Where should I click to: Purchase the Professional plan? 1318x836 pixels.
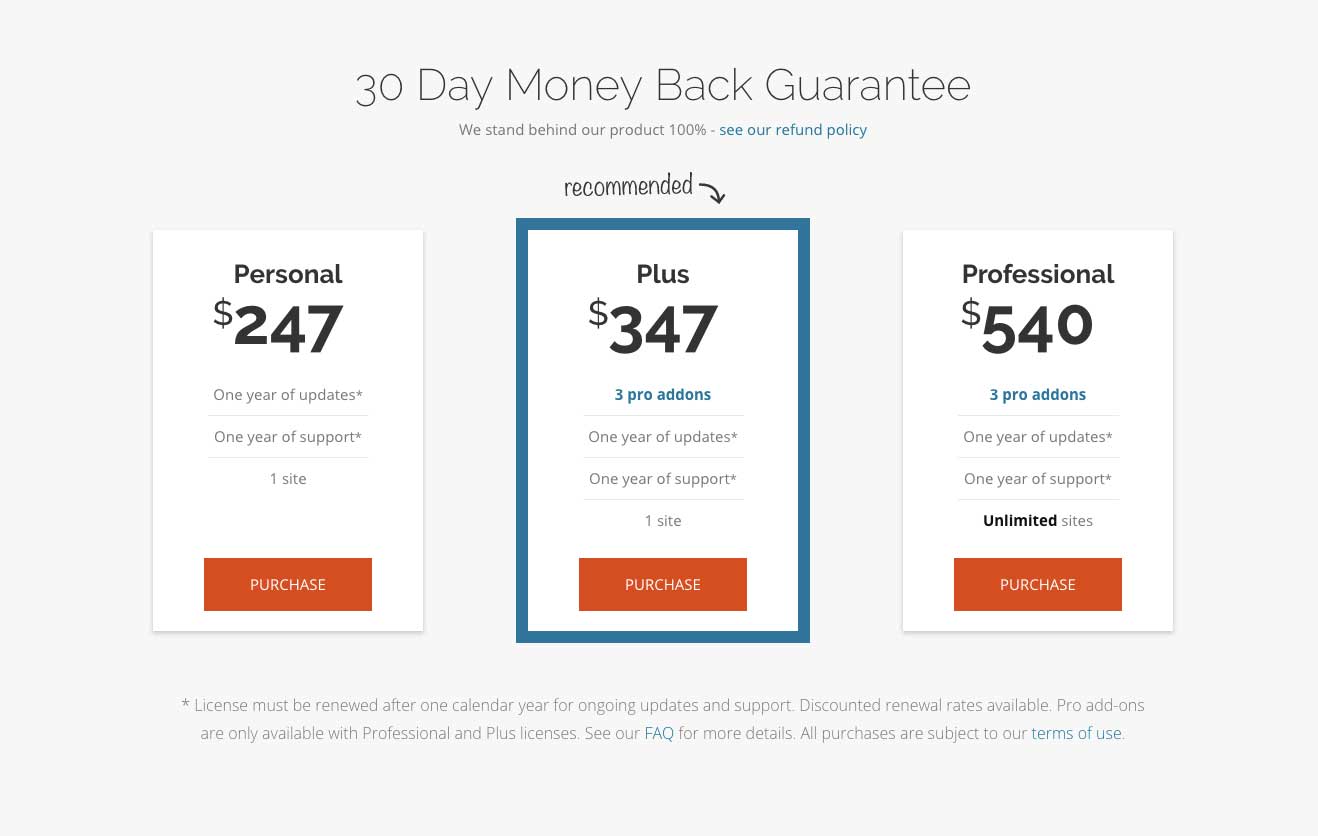point(1037,584)
